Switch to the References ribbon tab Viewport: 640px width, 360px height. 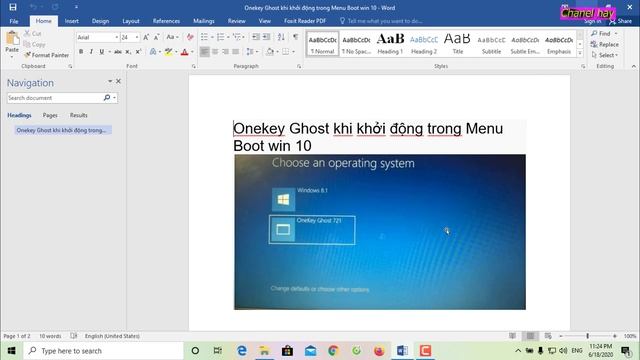166,21
